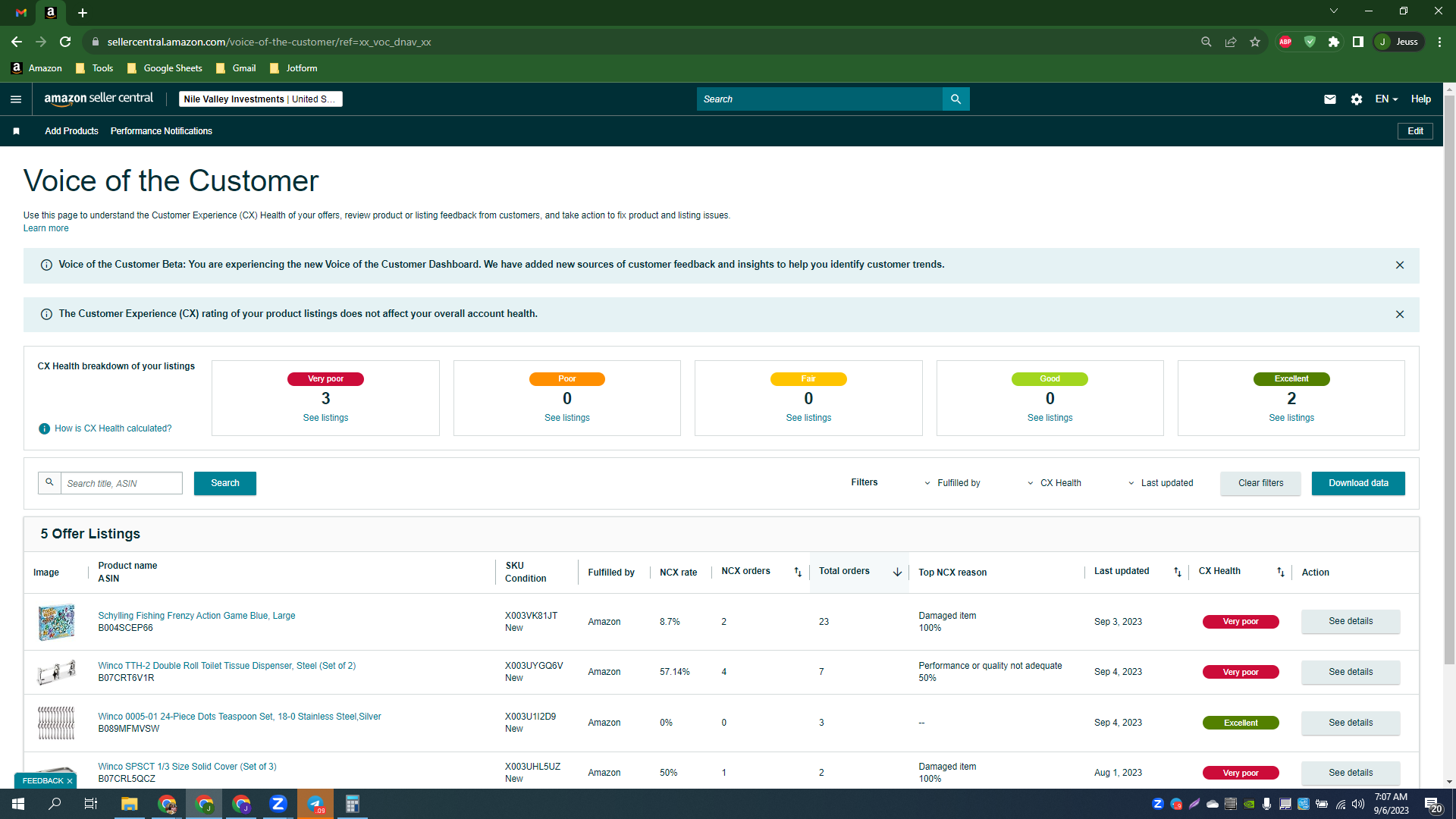The height and width of the screenshot is (819, 1456).
Task: Open Zoom from the taskbar
Action: (278, 804)
